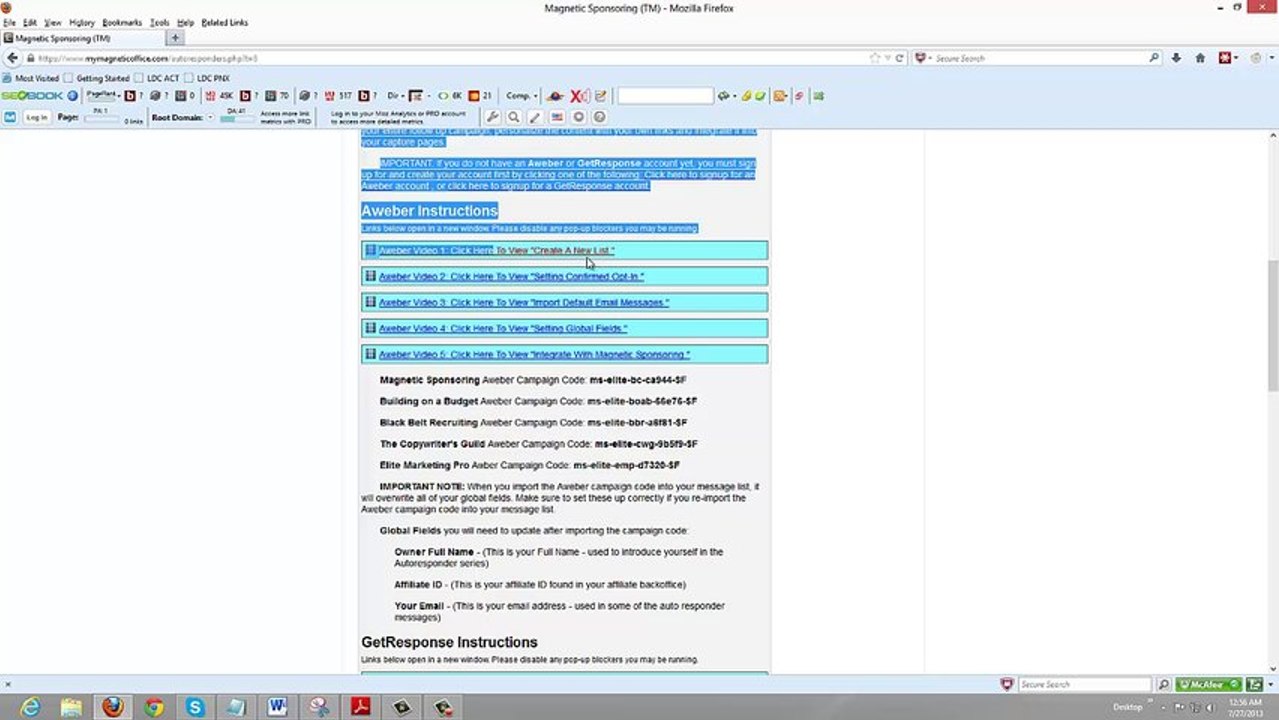
Task: Click the Log In button in Moz toolbar
Action: [36, 117]
